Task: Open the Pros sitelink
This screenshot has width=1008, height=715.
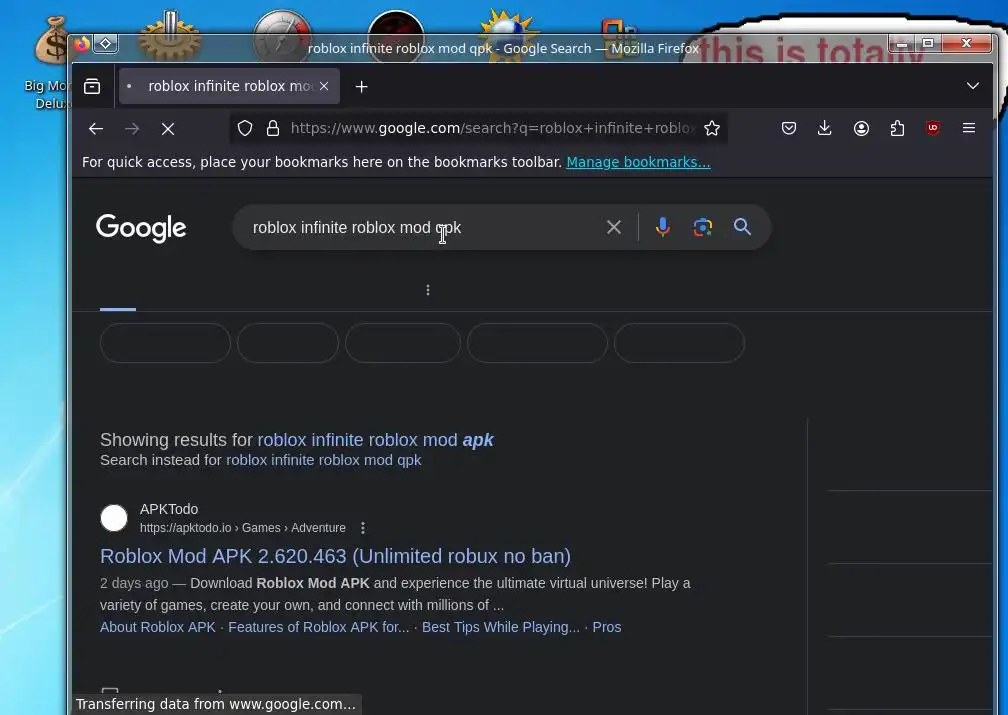Action: point(606,628)
